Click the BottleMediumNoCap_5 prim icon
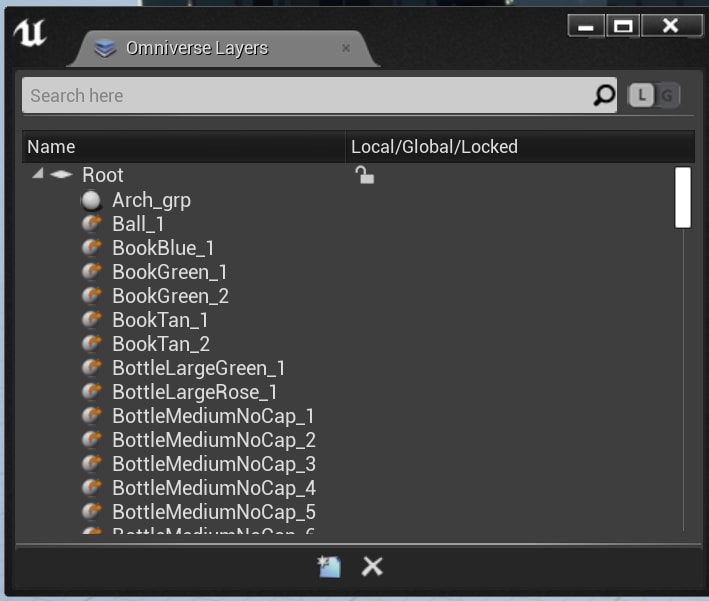This screenshot has height=601, width=709. pos(92,511)
